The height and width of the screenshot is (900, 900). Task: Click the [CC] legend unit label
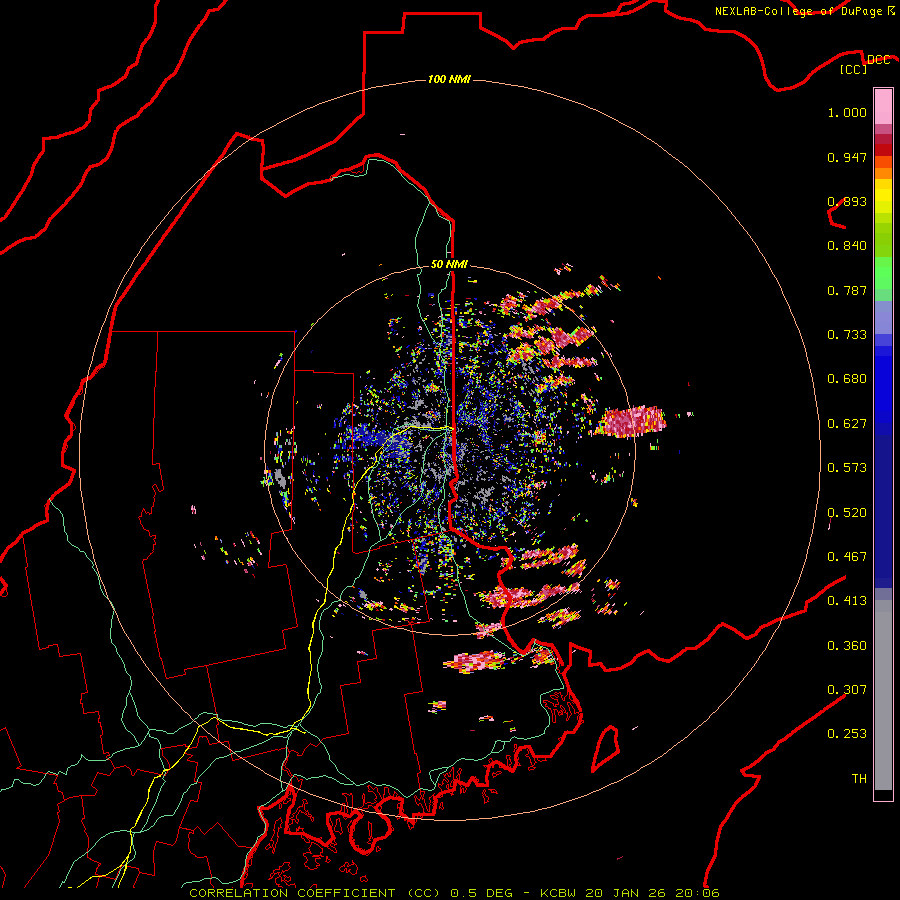click(854, 69)
